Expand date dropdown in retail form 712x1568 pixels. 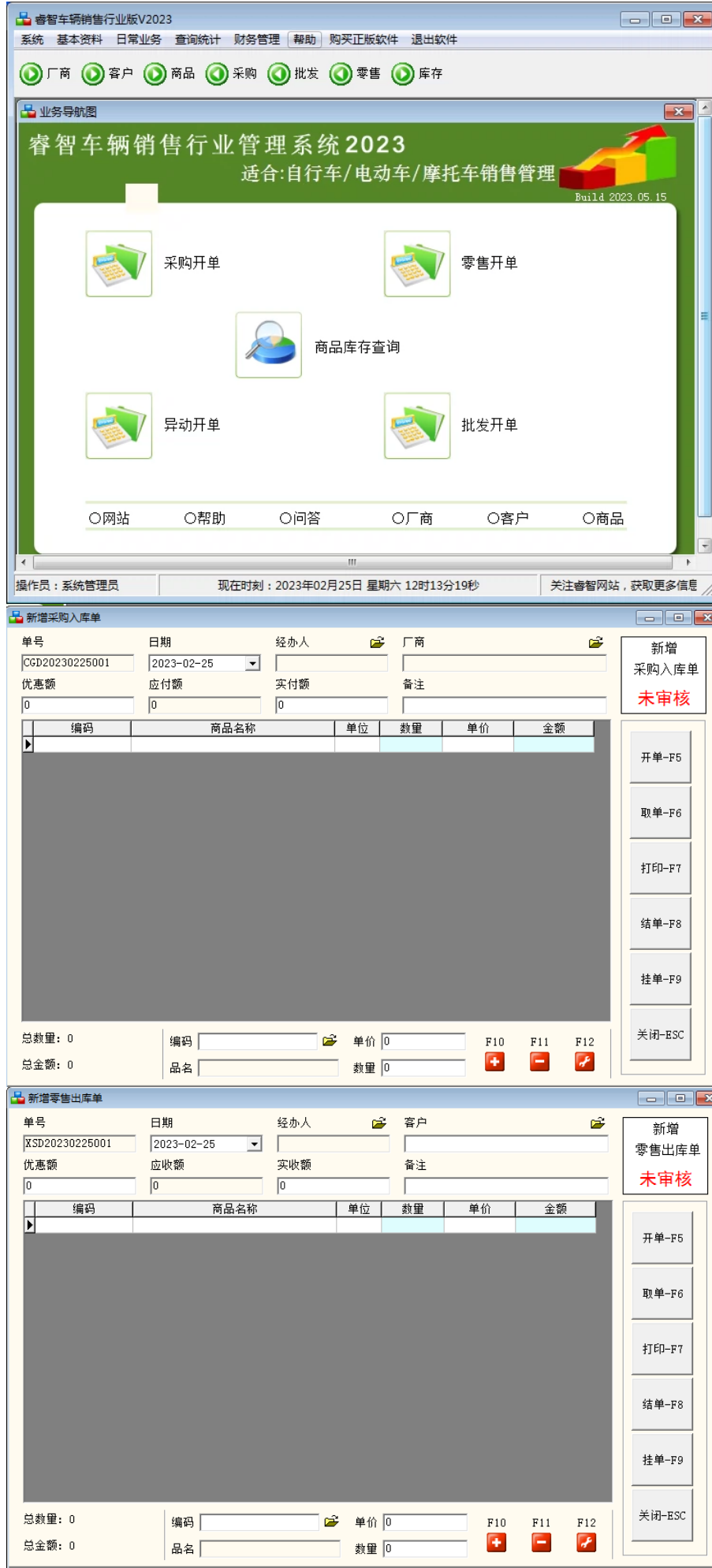tap(255, 1144)
